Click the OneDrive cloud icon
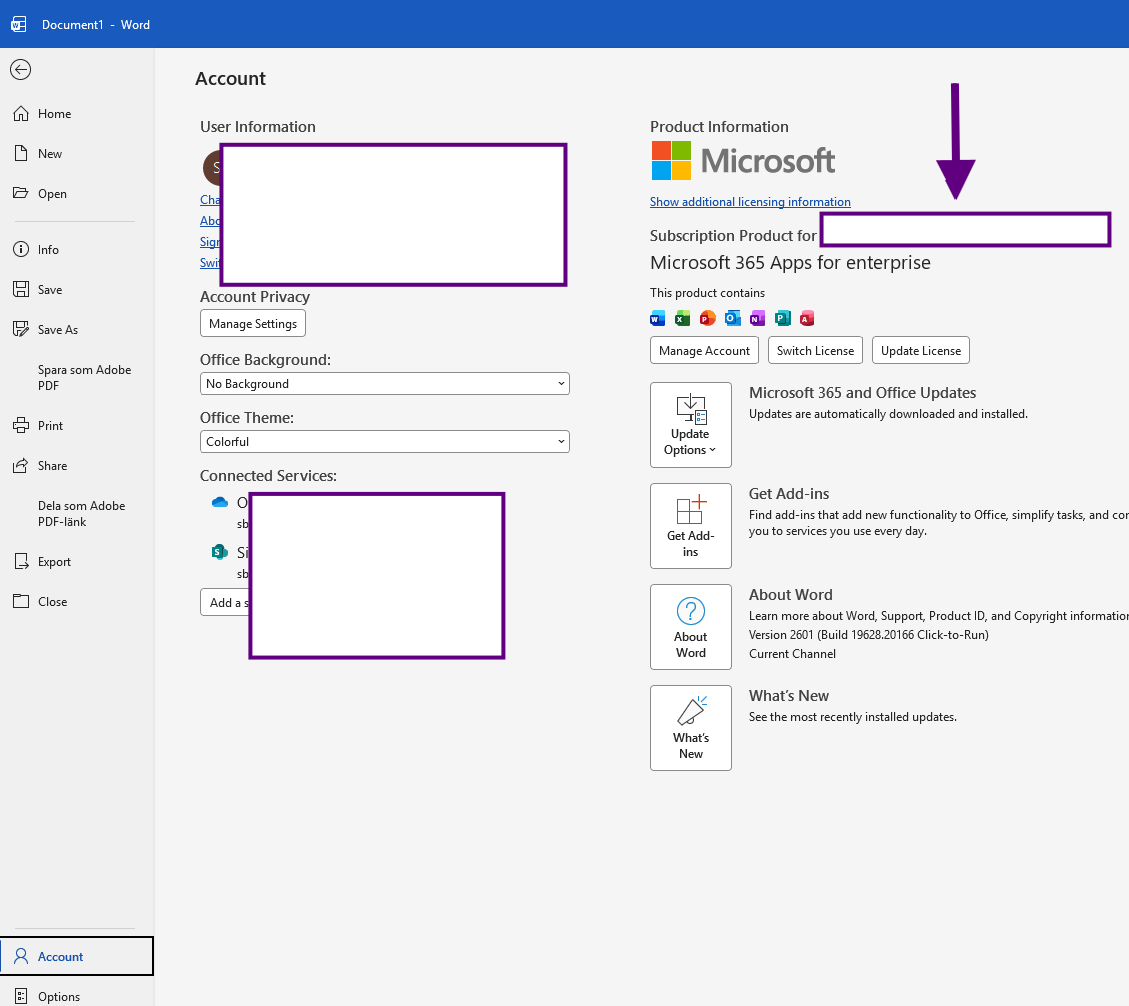This screenshot has height=1006, width=1129. pos(220,502)
